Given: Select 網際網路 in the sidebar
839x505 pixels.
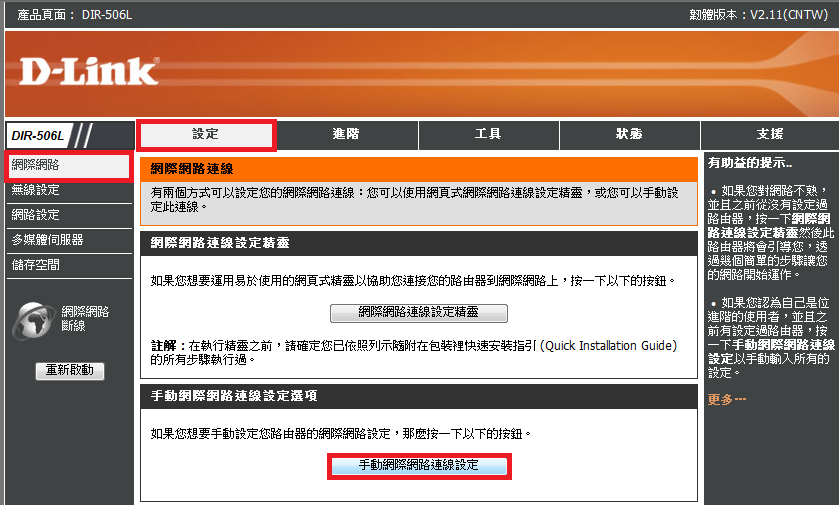Looking at the screenshot, I should (68, 165).
